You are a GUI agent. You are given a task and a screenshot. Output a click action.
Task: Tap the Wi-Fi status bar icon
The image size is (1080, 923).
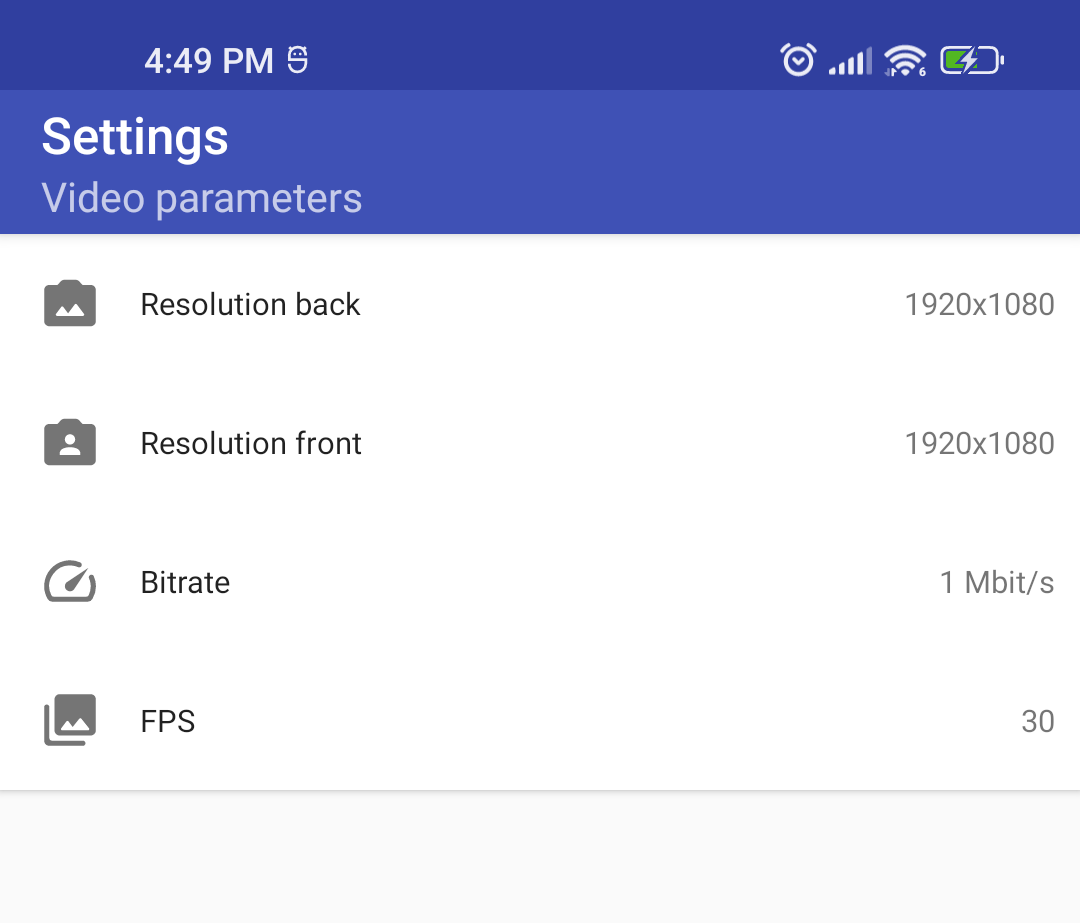[x=905, y=61]
